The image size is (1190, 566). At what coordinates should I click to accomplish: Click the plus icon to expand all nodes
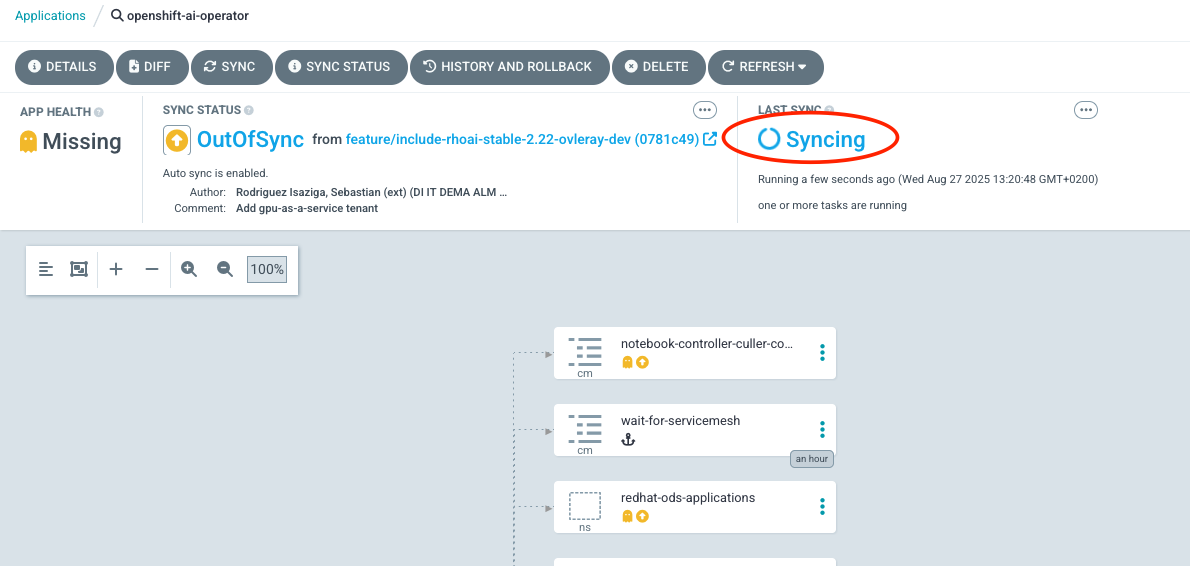(116, 269)
